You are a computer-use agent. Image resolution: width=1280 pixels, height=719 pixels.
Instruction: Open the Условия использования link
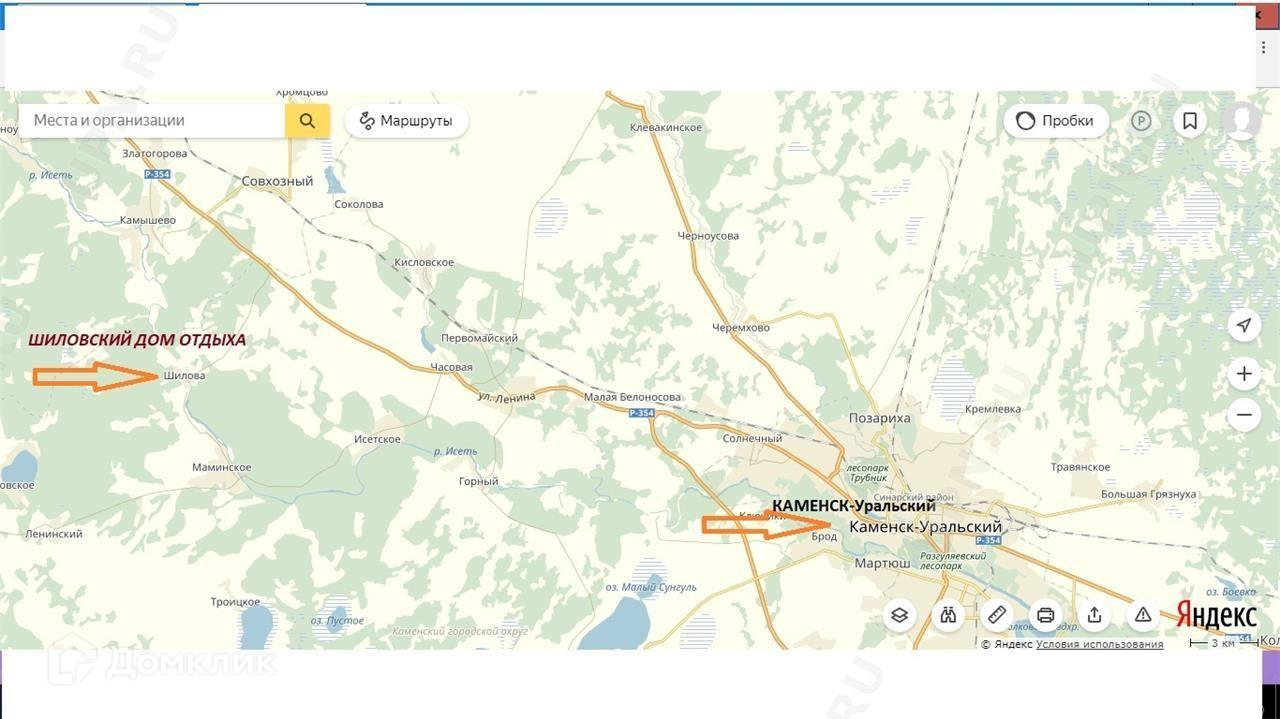1099,645
